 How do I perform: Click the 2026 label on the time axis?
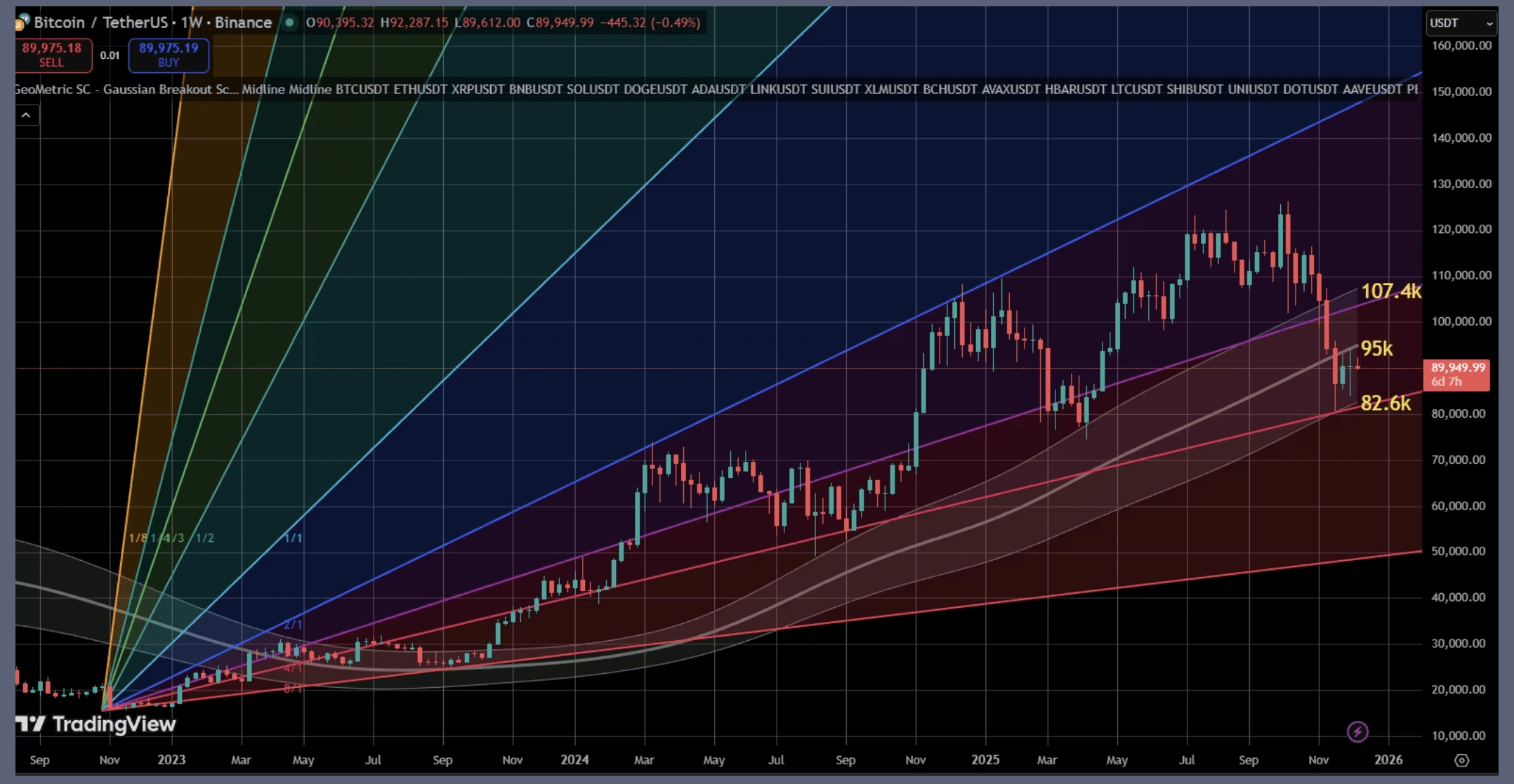1388,760
